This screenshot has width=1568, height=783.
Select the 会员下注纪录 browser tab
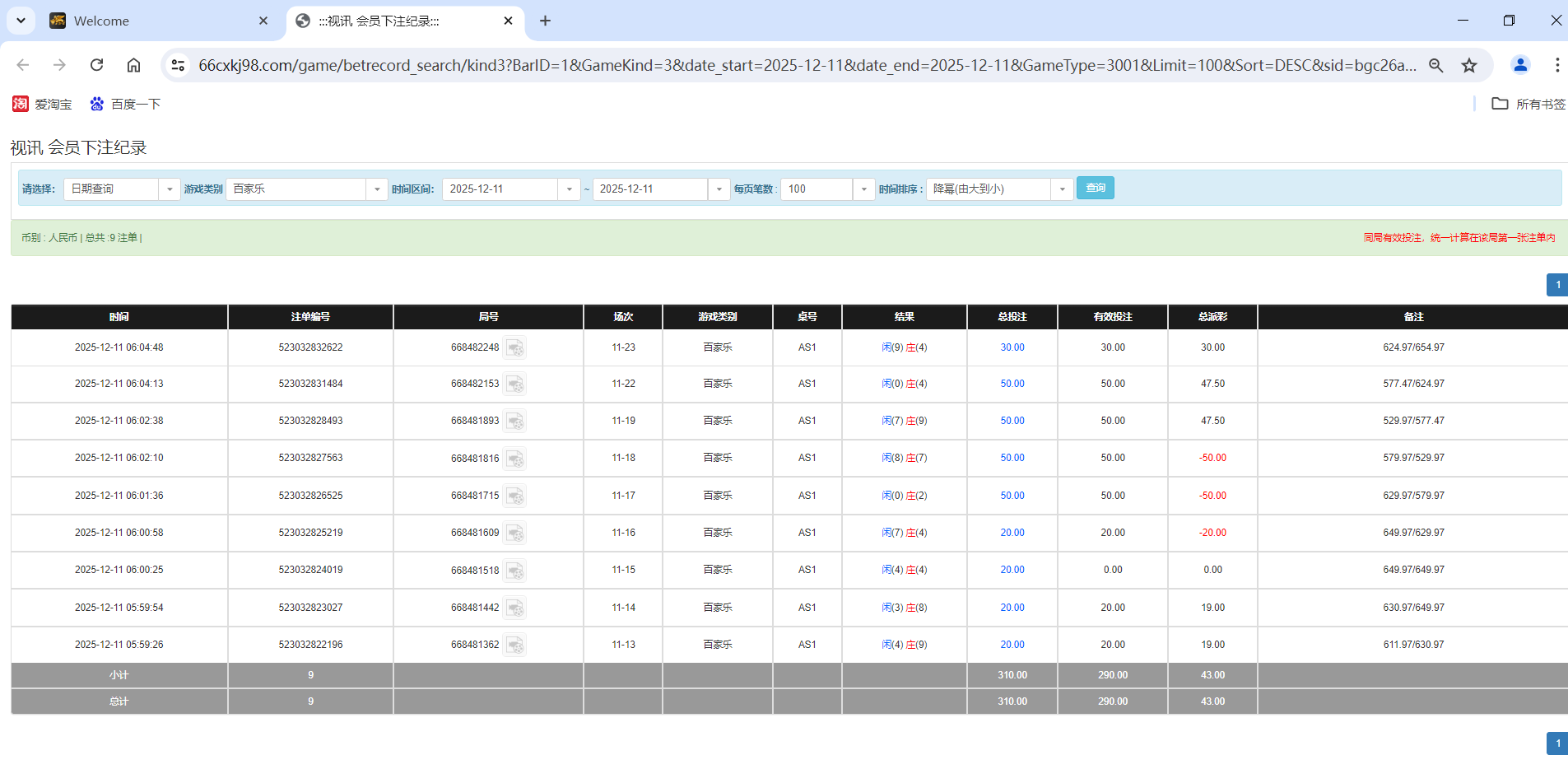tap(387, 21)
